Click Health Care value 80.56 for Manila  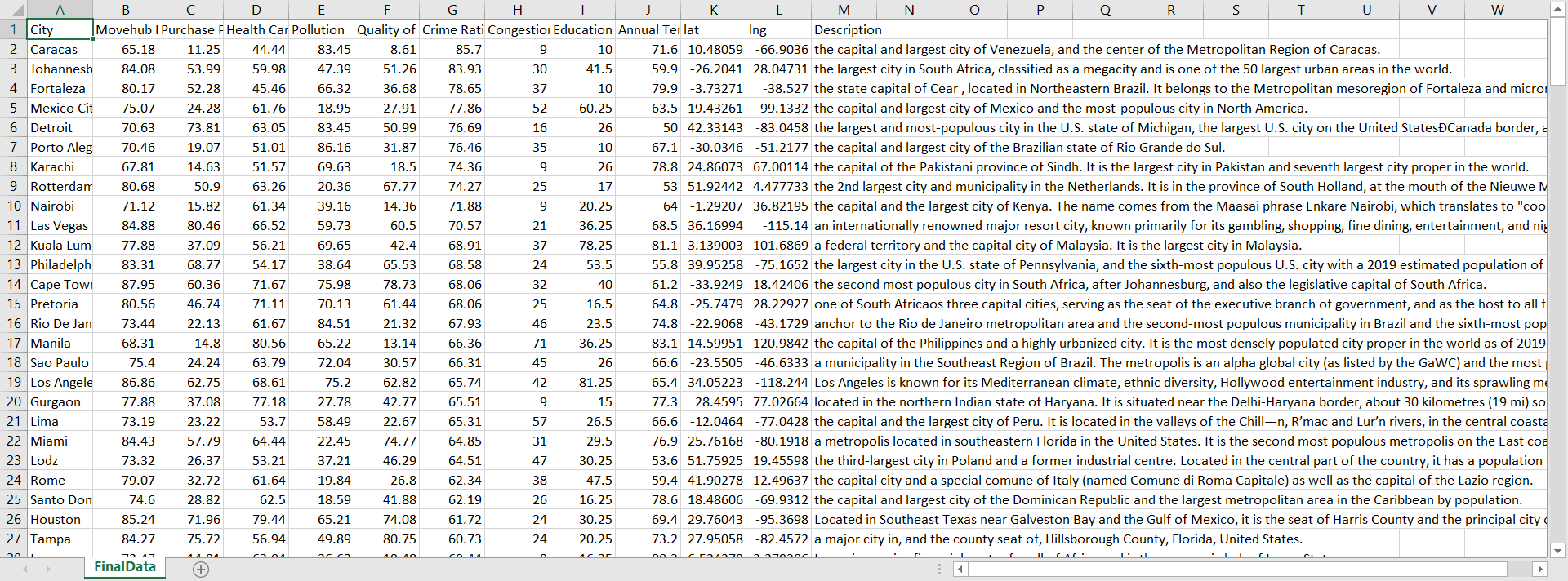click(256, 343)
